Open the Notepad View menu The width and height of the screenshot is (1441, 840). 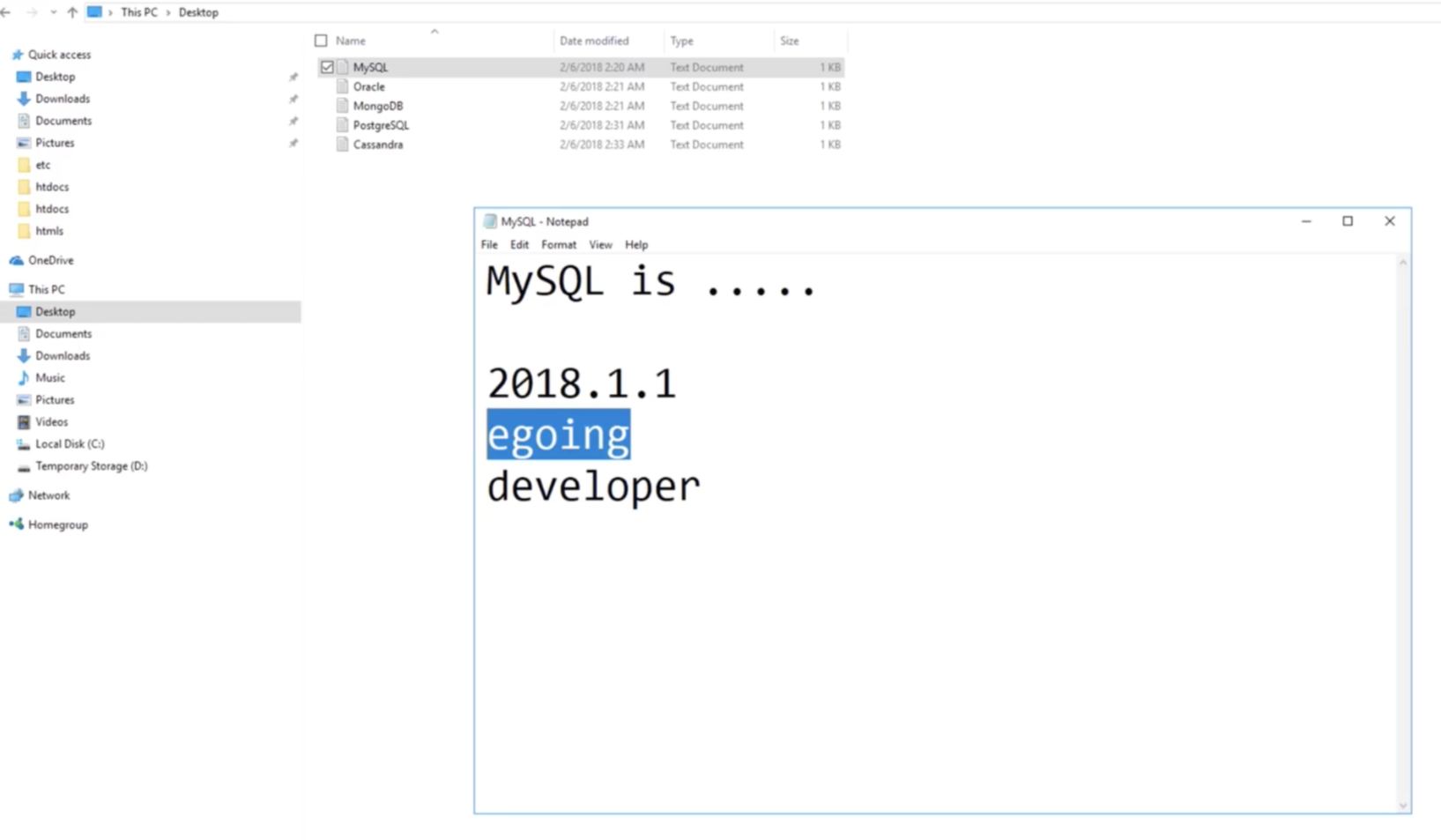[600, 245]
